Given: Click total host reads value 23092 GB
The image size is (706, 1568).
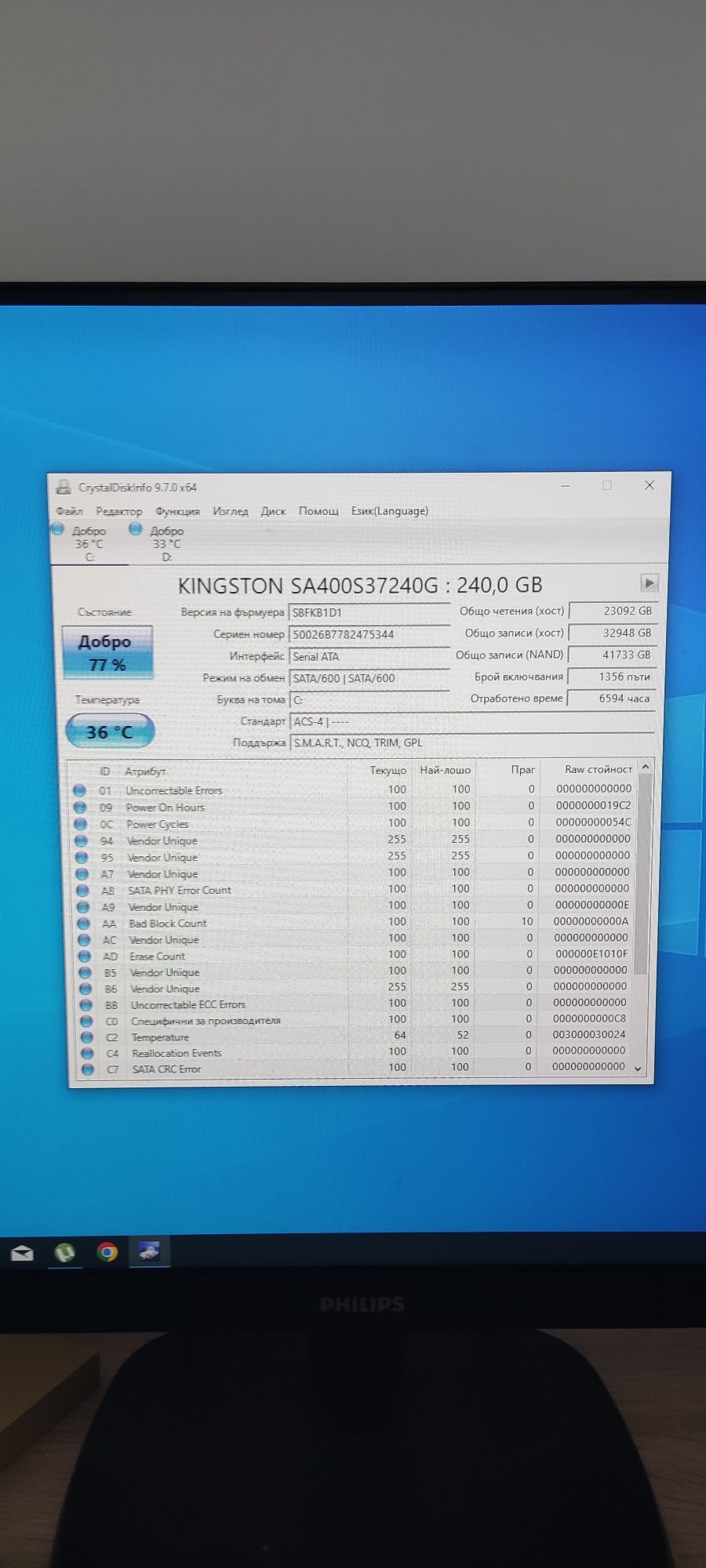Looking at the screenshot, I should [x=612, y=611].
